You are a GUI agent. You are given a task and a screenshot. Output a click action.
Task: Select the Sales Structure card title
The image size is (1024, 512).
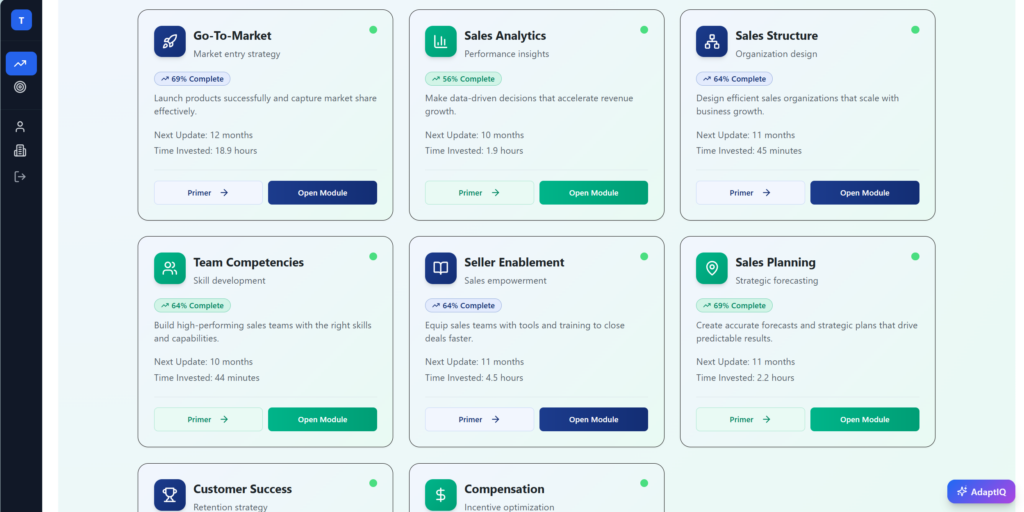776,36
